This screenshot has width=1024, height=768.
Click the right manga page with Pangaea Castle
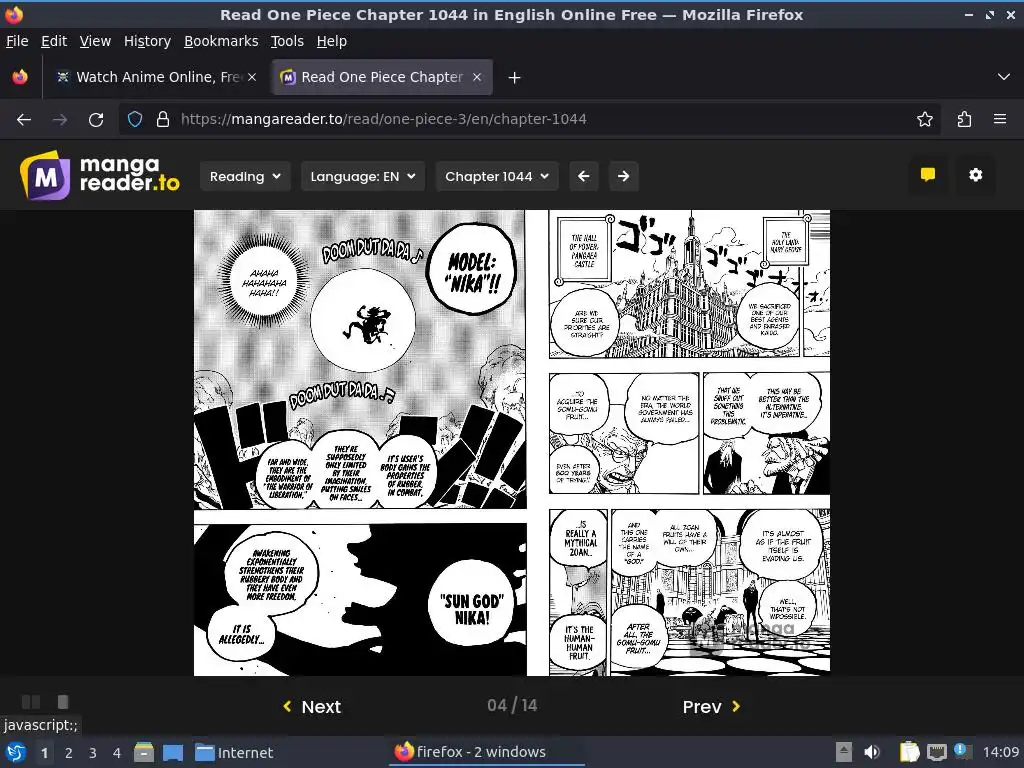point(689,443)
